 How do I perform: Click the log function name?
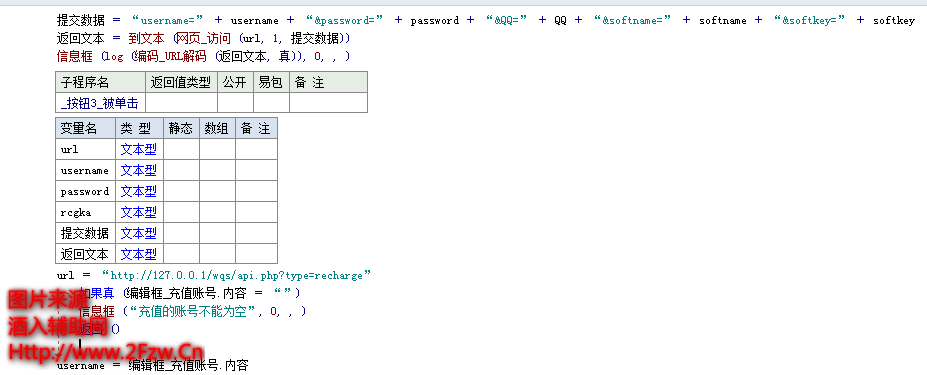(x=114, y=57)
